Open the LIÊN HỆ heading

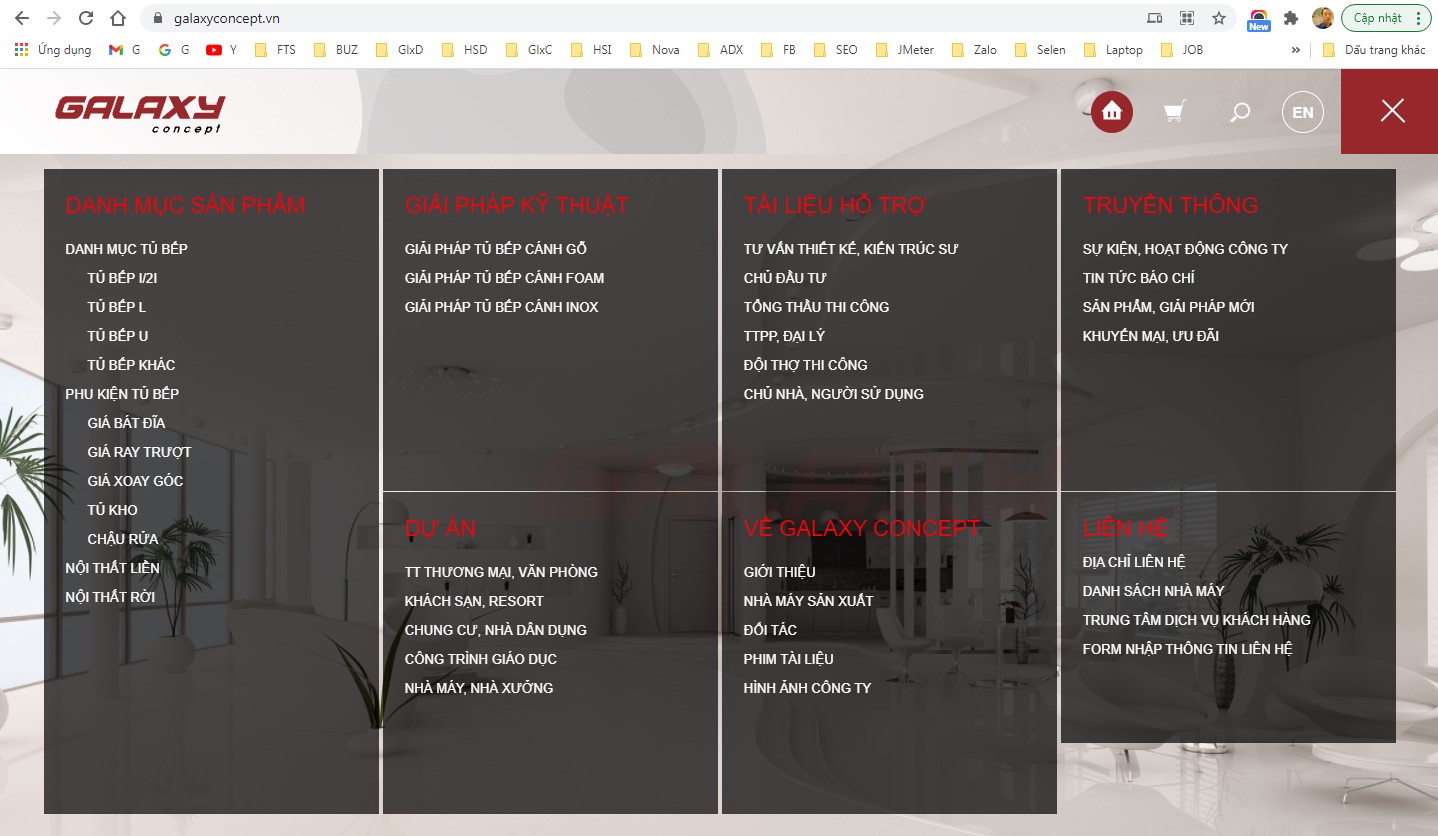[x=1126, y=528]
